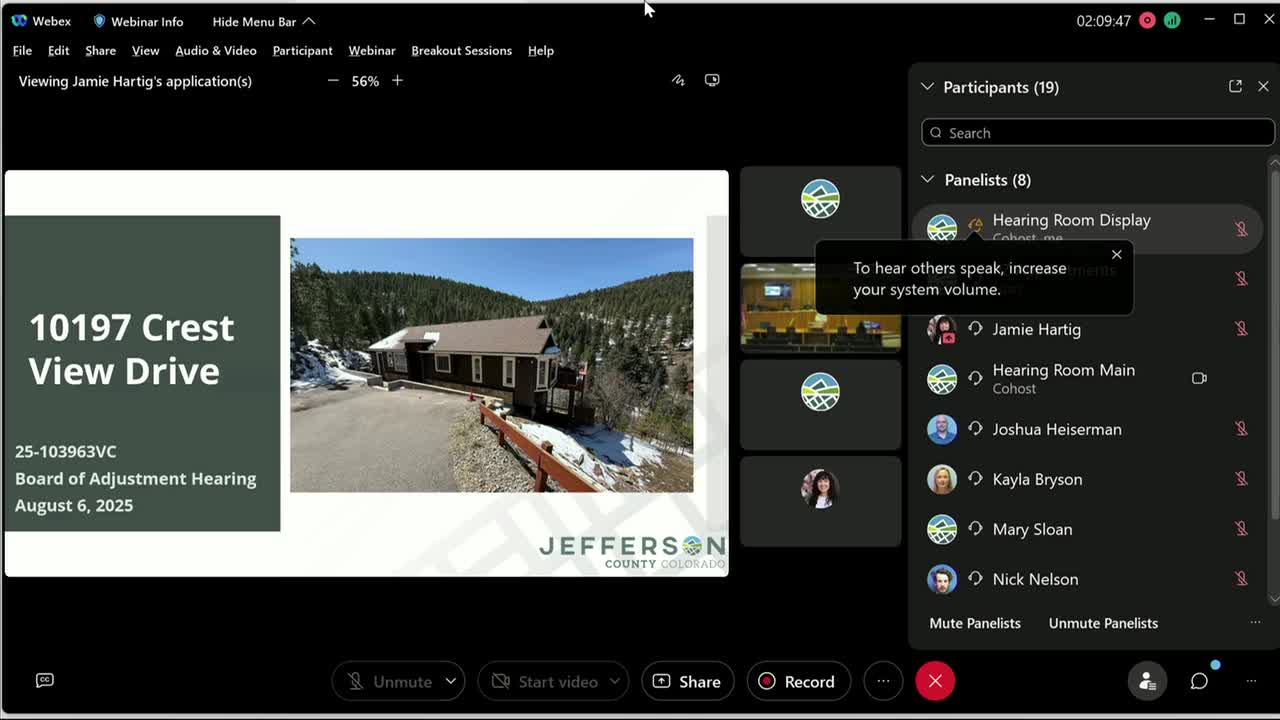
Task: Toggle mute for Hearing Room Display
Action: (x=1241, y=229)
